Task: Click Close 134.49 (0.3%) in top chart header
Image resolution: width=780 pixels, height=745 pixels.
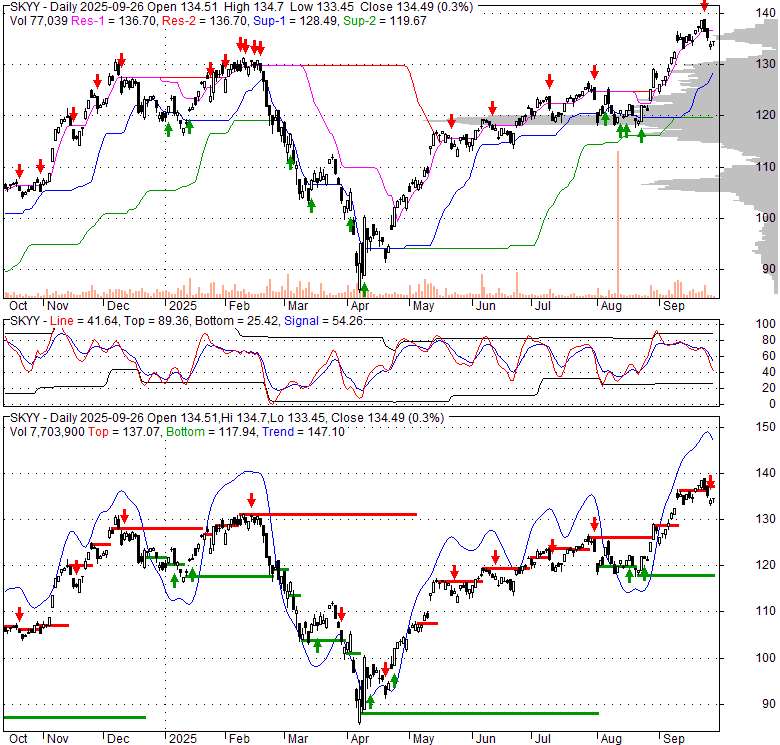Action: (x=416, y=7)
